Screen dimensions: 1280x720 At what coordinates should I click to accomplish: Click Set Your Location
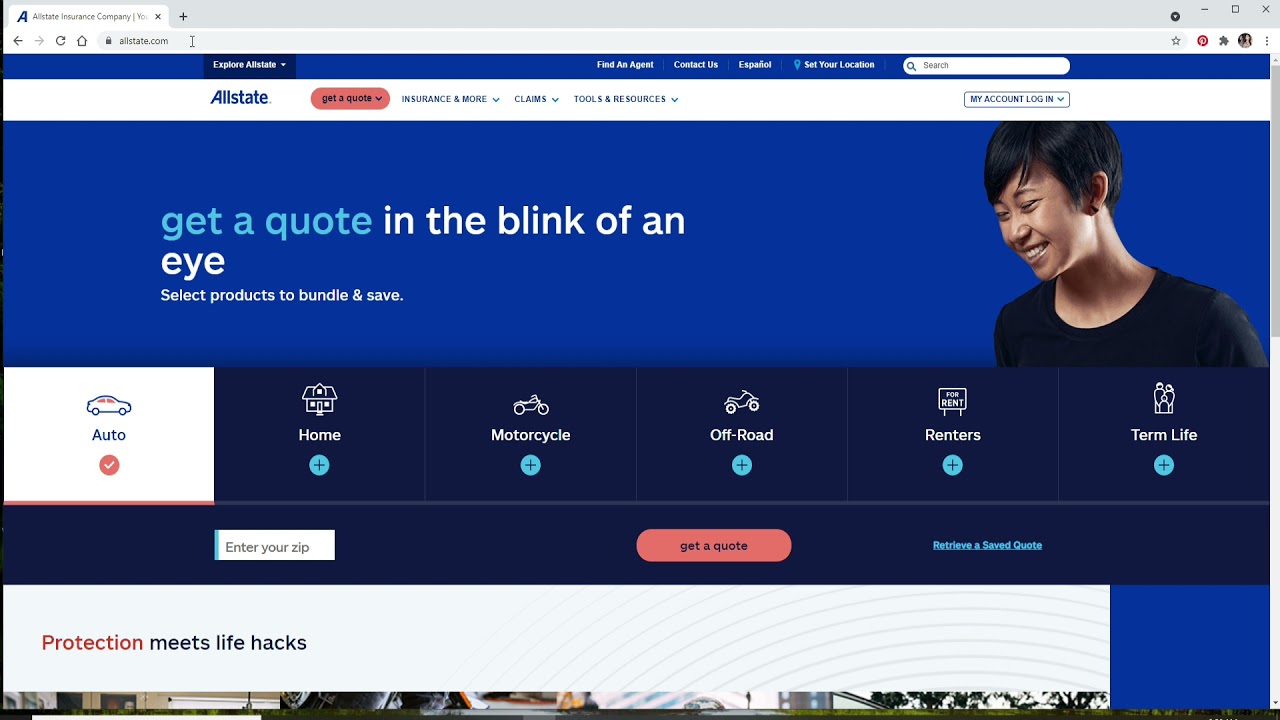839,65
